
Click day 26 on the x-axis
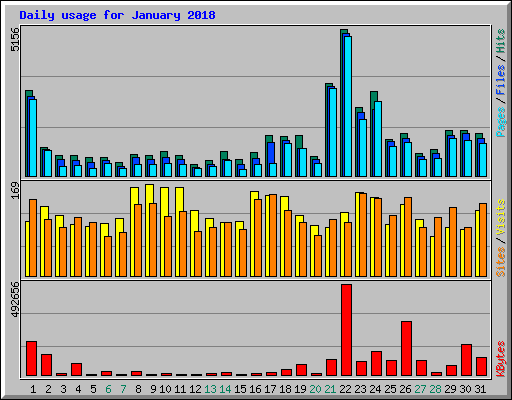tap(405, 389)
